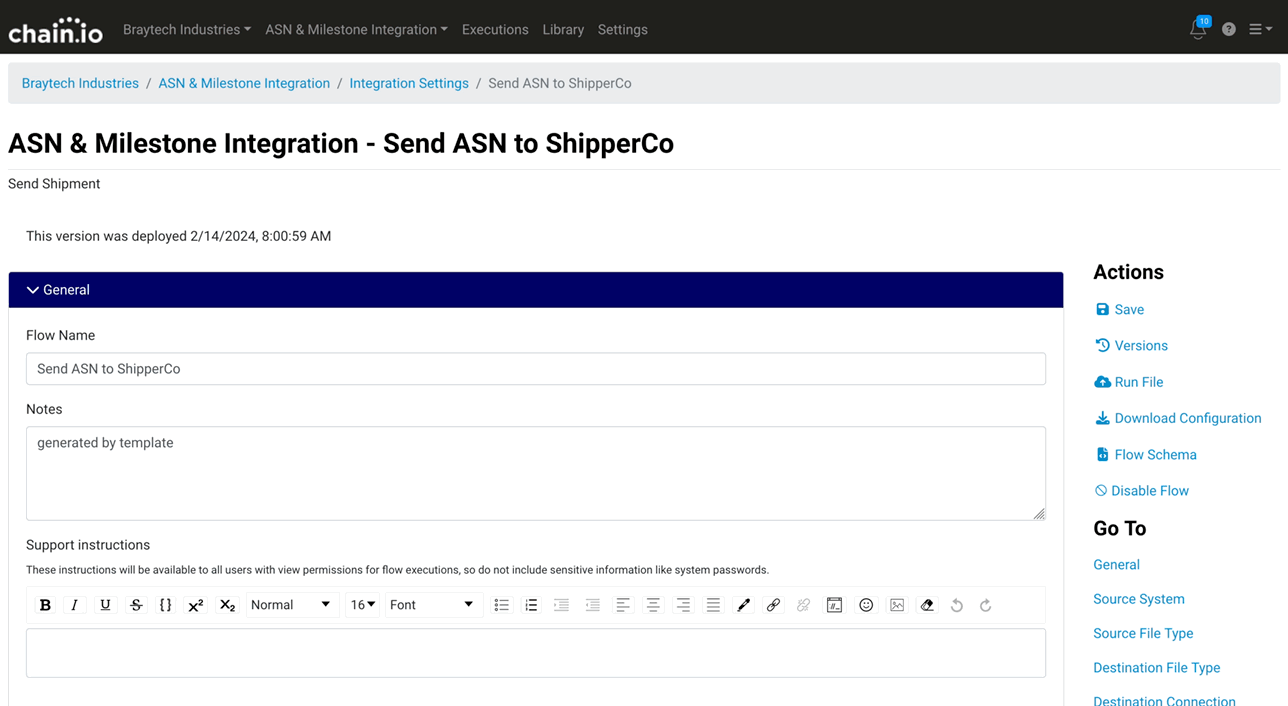This screenshot has height=706, width=1288.
Task: Insert a link with the chain icon
Action: click(773, 605)
